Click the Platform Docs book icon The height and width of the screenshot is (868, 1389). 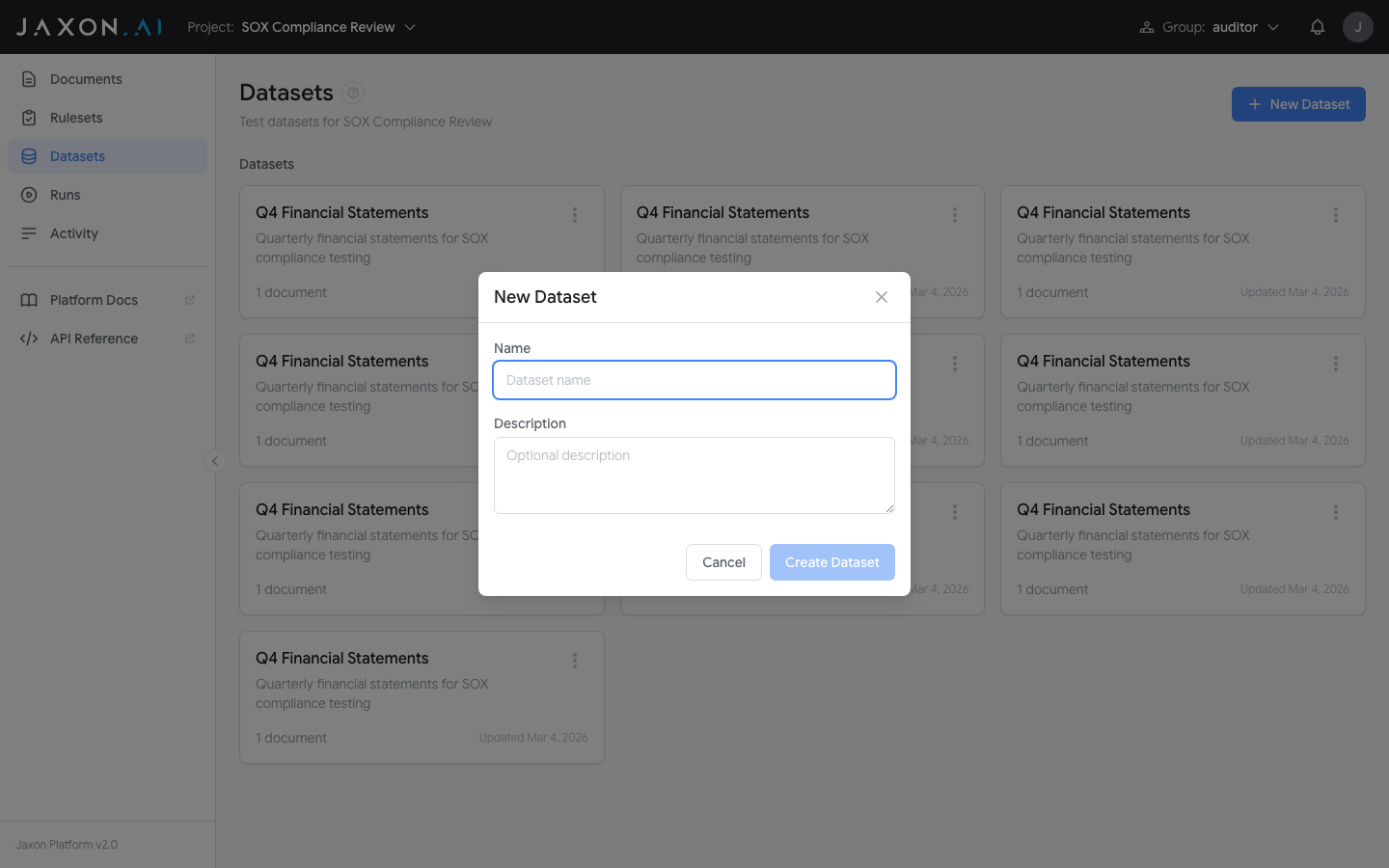tap(30, 299)
